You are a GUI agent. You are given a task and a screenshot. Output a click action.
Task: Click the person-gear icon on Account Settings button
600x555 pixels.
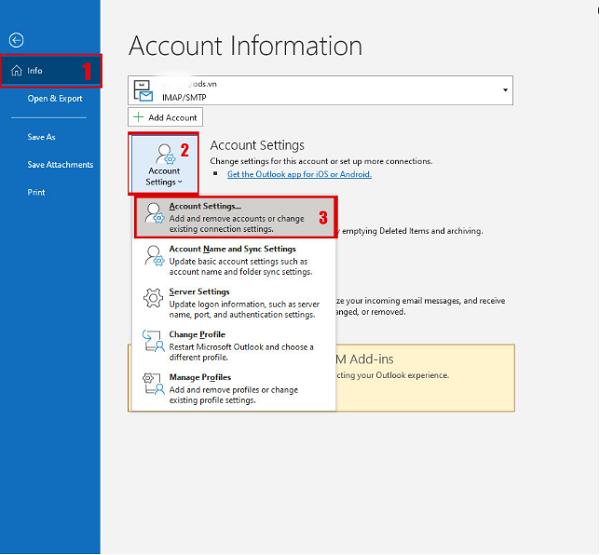[165, 153]
